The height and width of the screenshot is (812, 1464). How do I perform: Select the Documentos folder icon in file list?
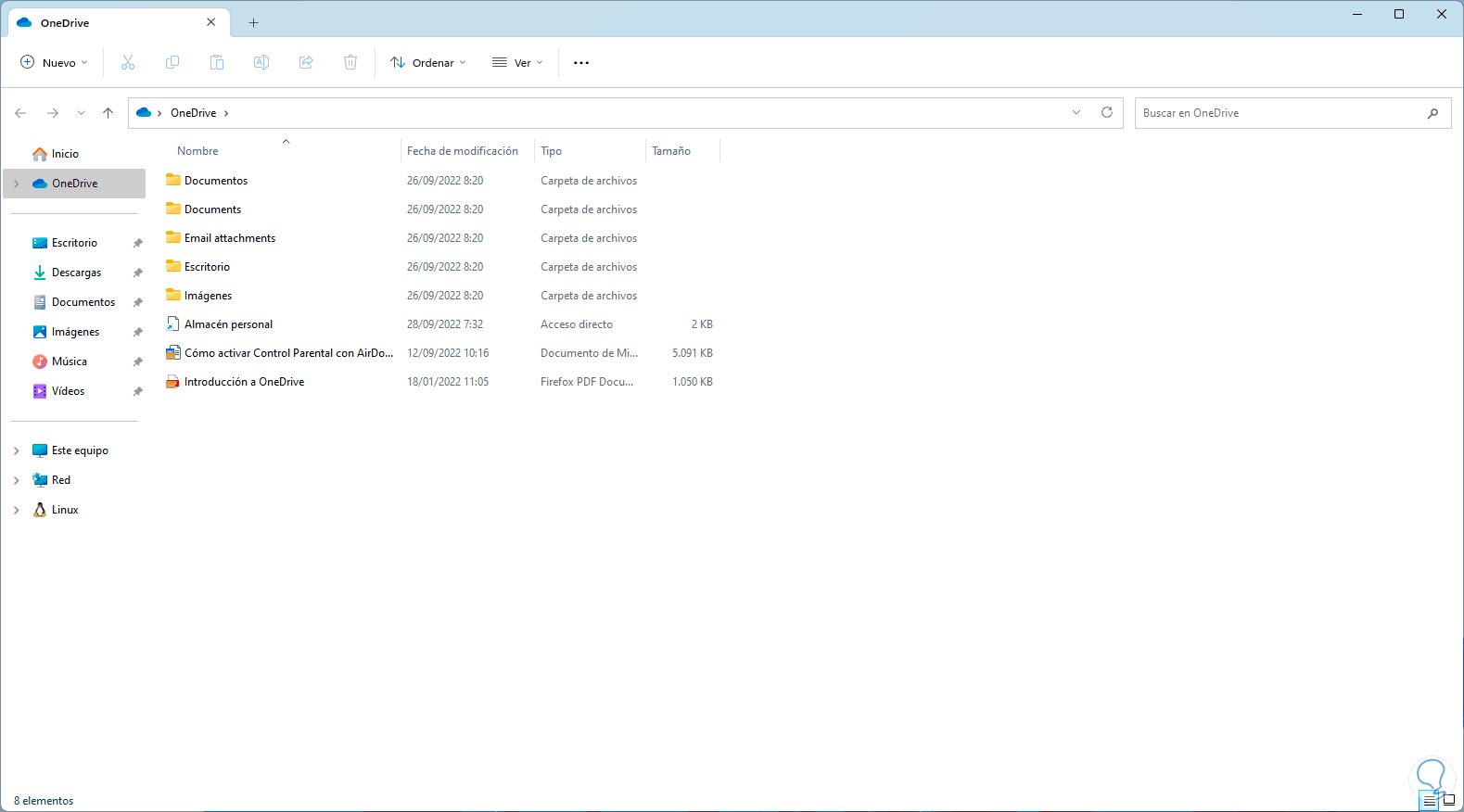173,180
